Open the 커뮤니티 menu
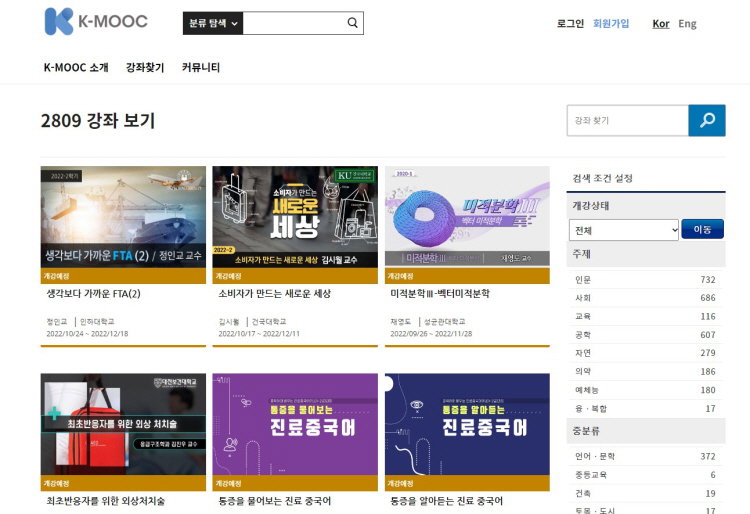Image resolution: width=750 pixels, height=514 pixels. [x=201, y=67]
